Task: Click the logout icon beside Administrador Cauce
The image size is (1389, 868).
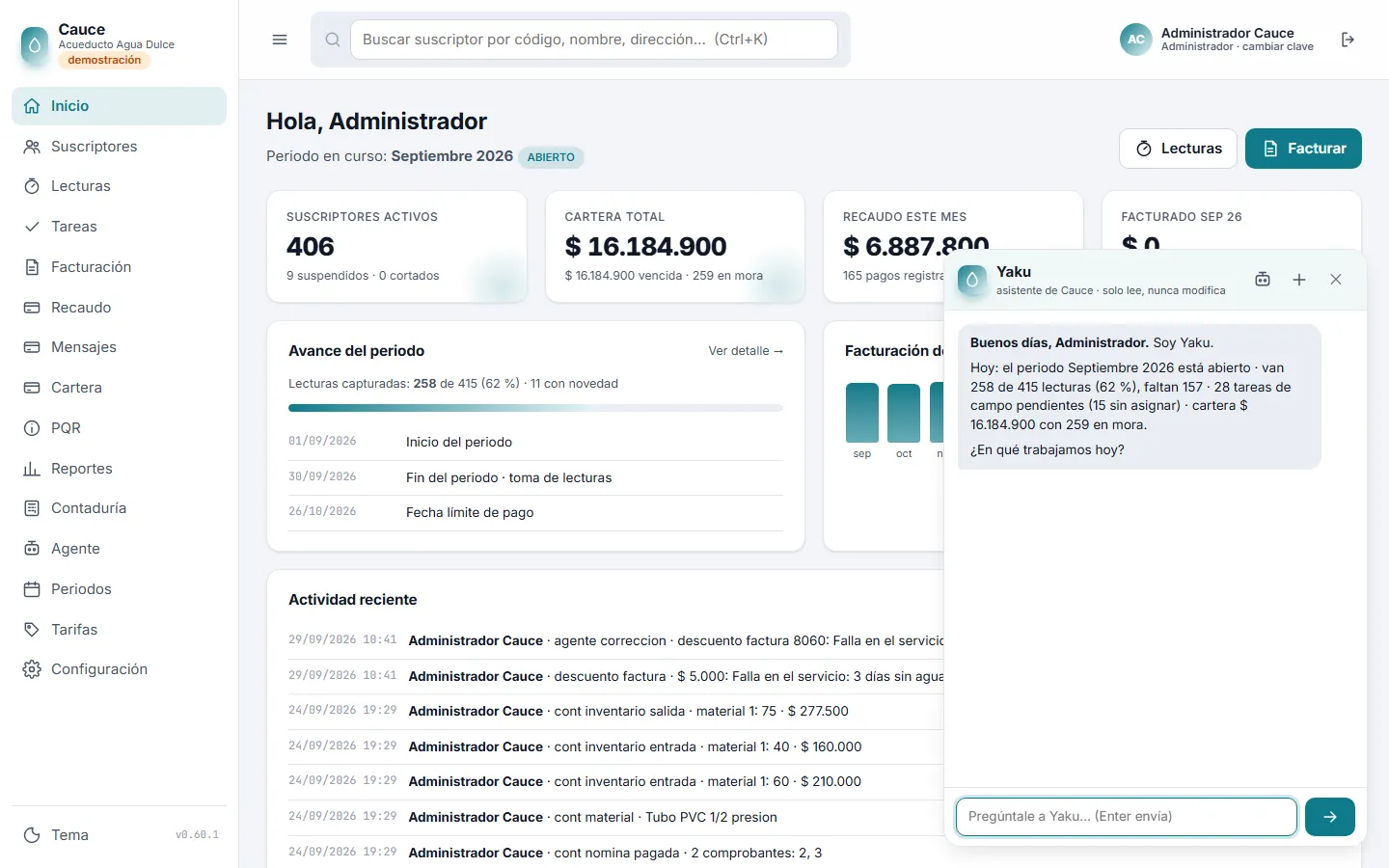Action: click(x=1348, y=40)
